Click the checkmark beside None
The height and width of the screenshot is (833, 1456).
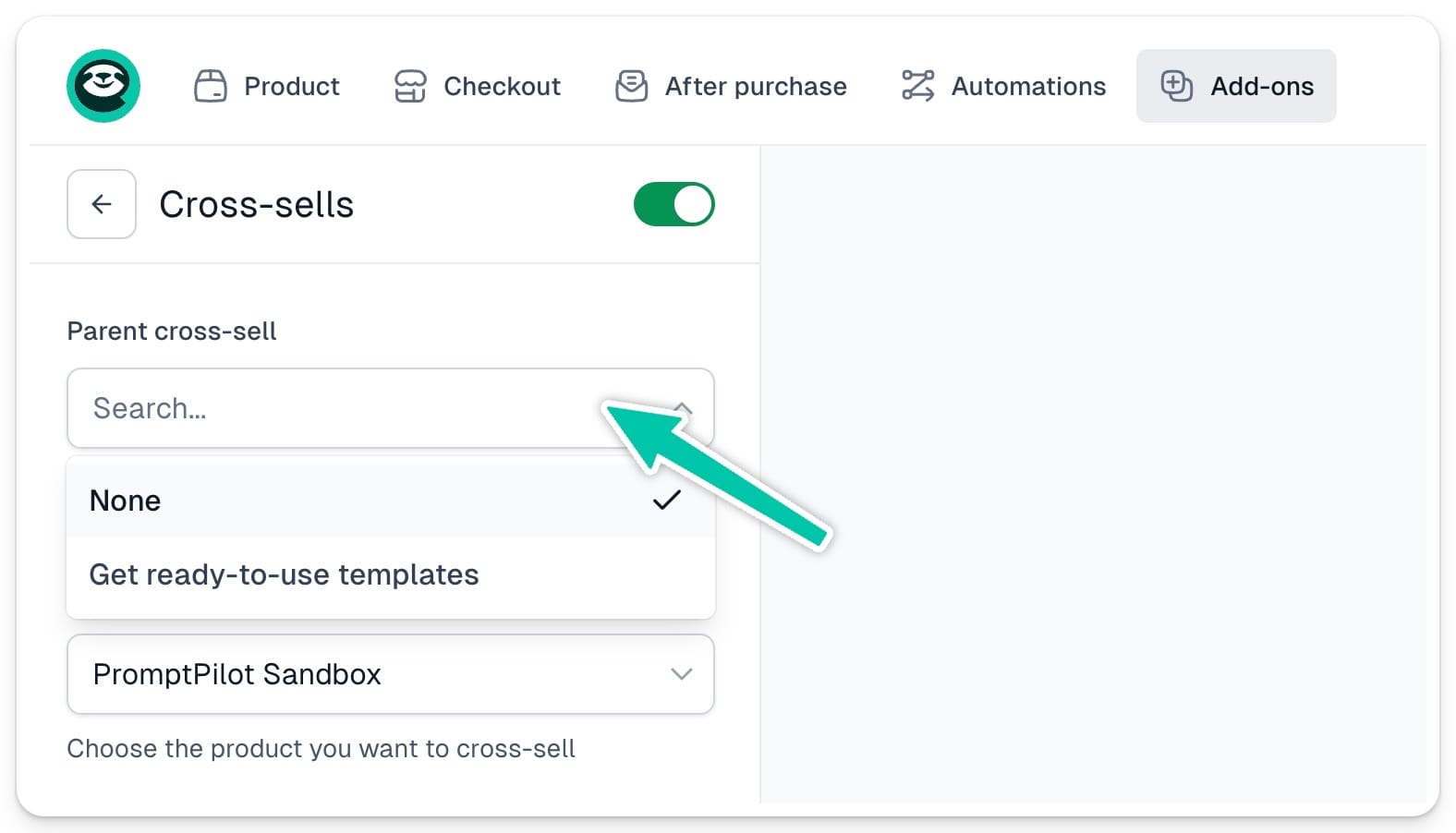tap(667, 501)
